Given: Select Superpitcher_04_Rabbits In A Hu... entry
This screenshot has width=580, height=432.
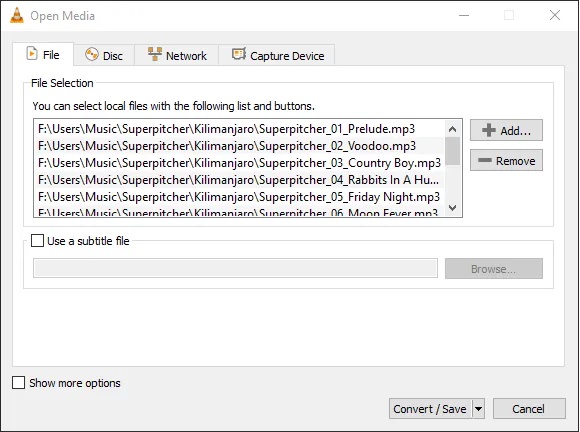Looking at the screenshot, I should (x=239, y=180).
